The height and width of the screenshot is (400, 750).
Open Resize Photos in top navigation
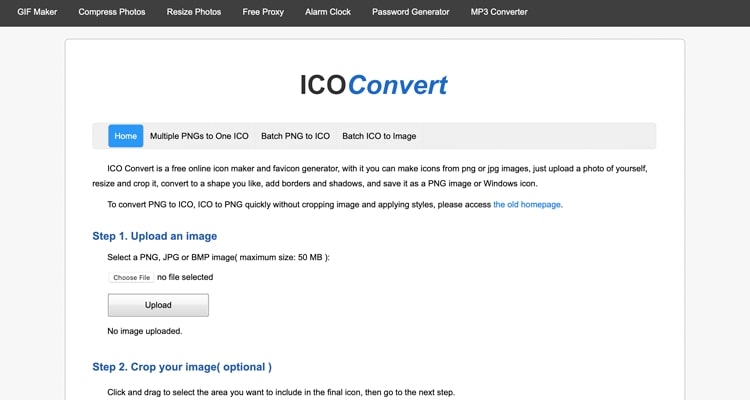194,12
